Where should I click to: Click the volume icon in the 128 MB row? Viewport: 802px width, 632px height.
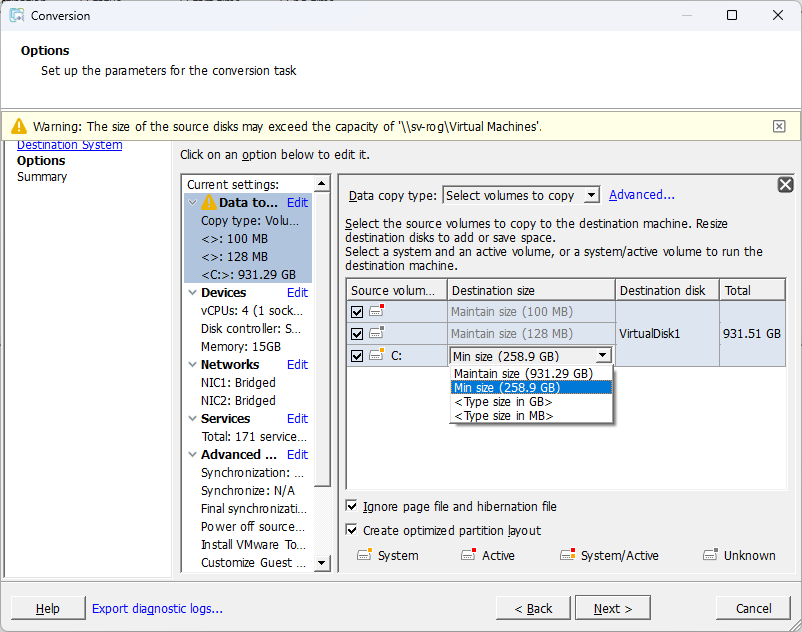point(377,332)
